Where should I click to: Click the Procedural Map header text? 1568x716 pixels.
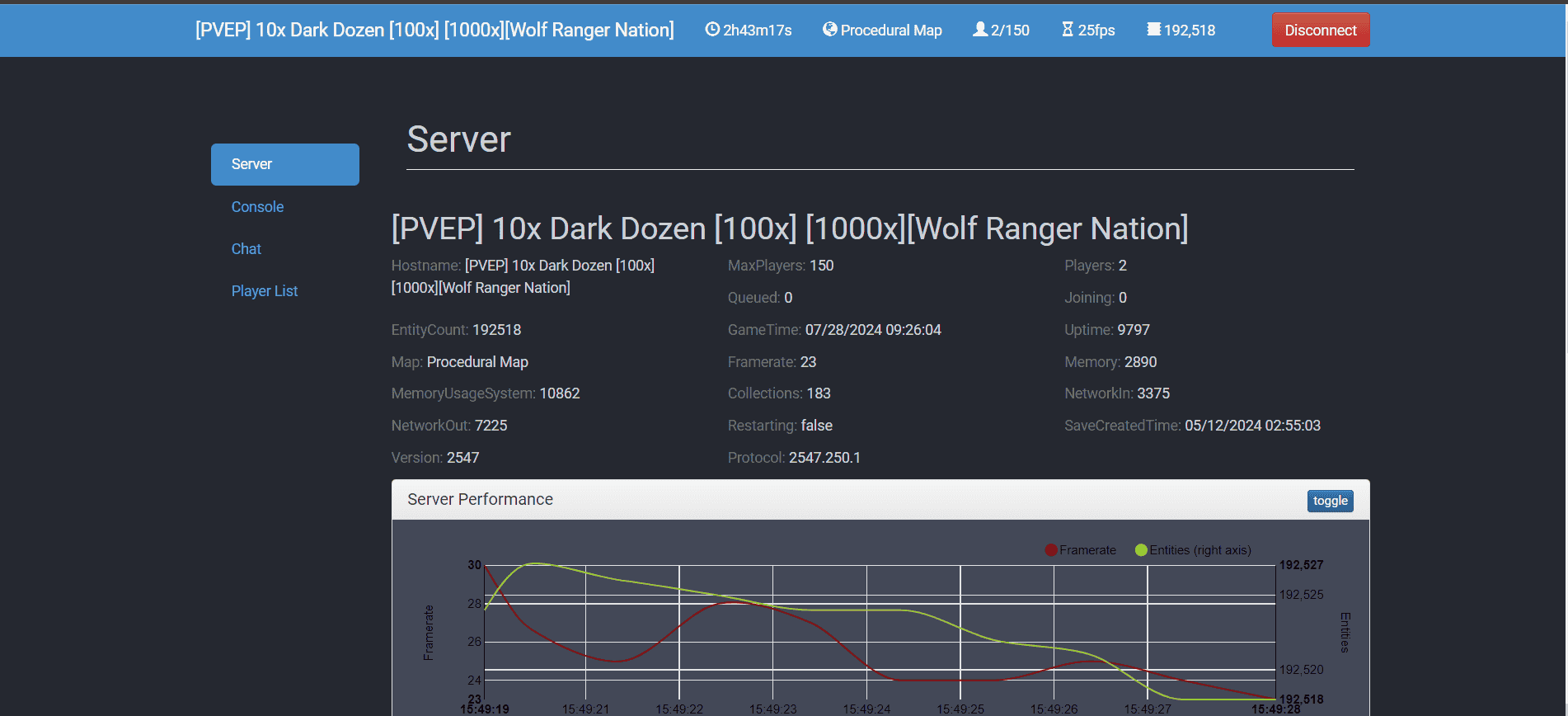point(891,31)
